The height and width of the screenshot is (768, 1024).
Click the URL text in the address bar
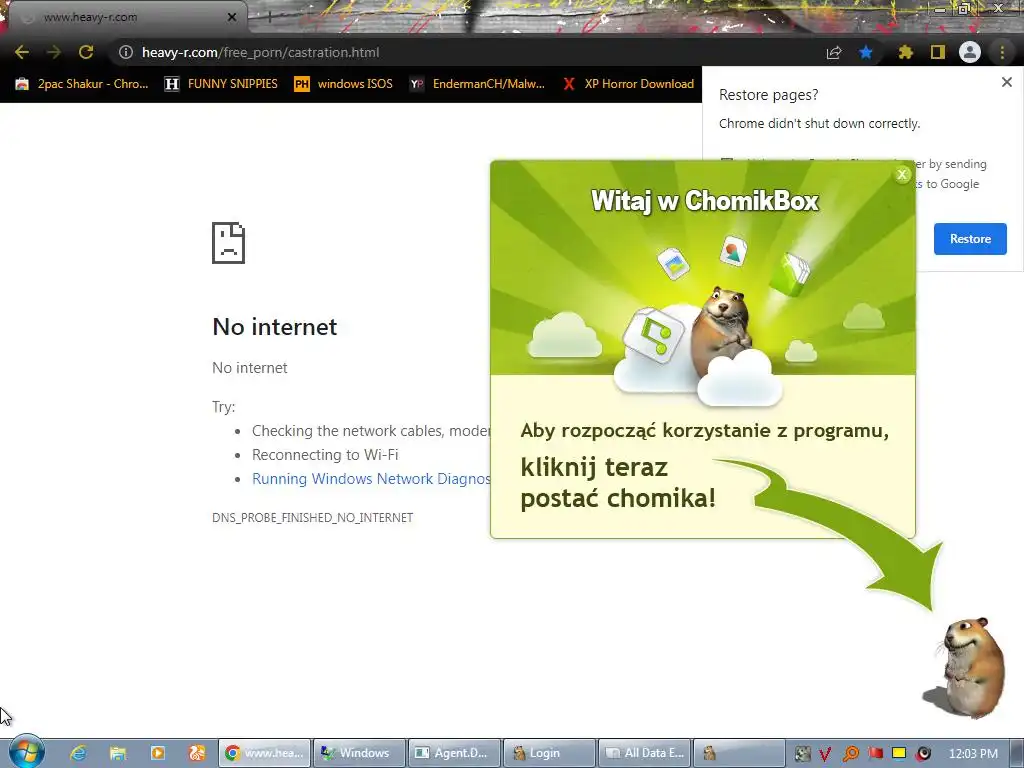point(260,52)
